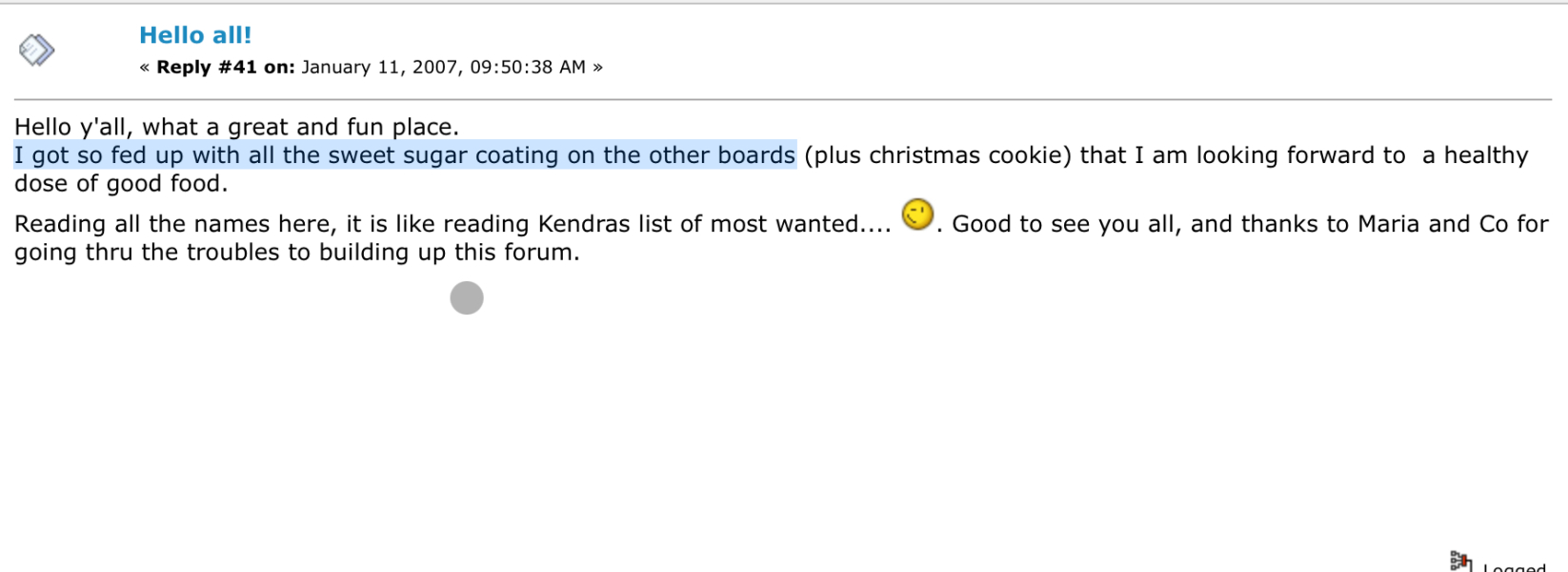Click the opening « mark before Reply #41
The width and height of the screenshot is (1568, 572).
pyautogui.click(x=145, y=67)
